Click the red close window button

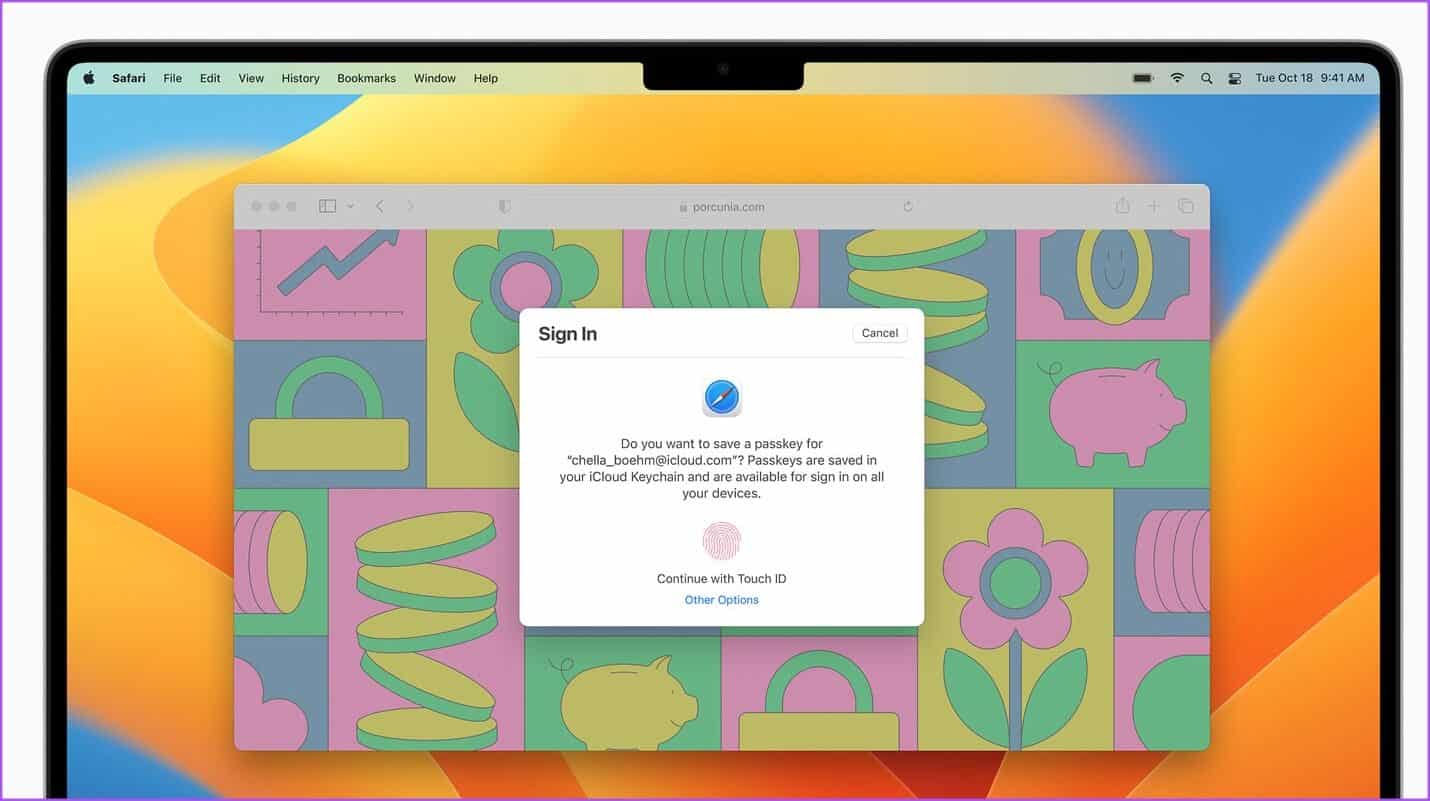tap(256, 206)
